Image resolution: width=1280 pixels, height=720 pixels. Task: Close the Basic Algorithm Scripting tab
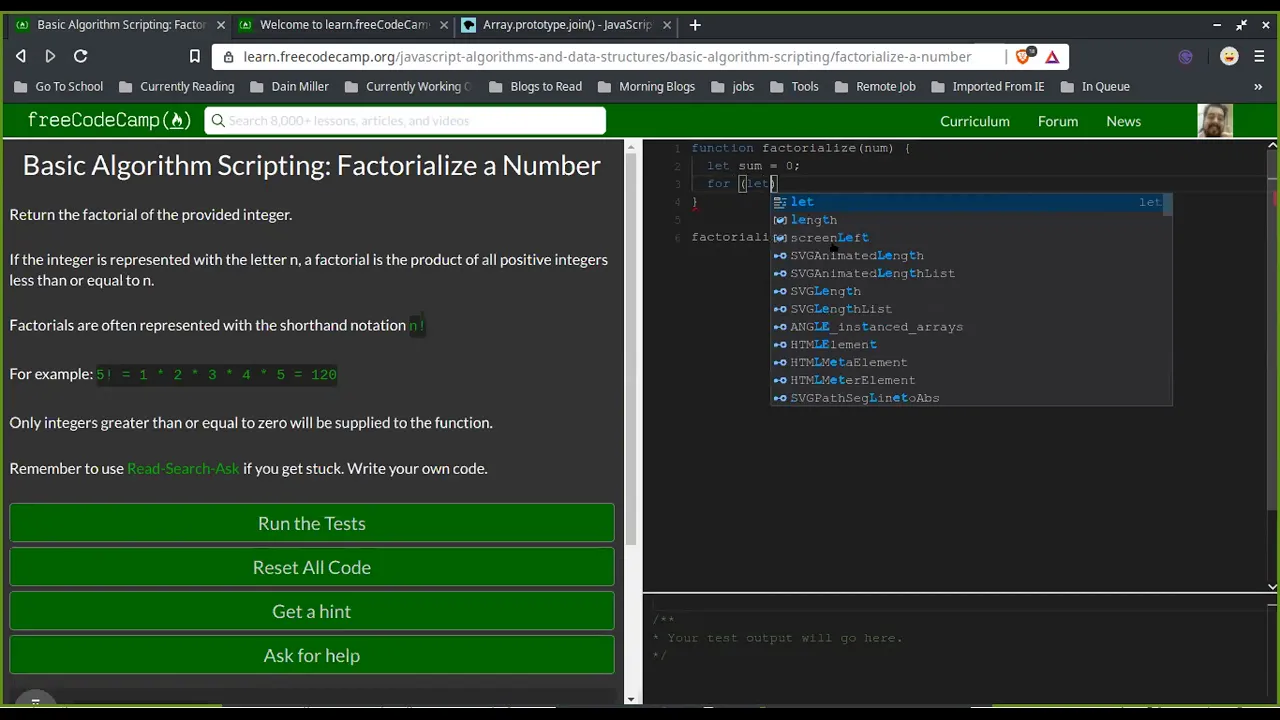221,25
